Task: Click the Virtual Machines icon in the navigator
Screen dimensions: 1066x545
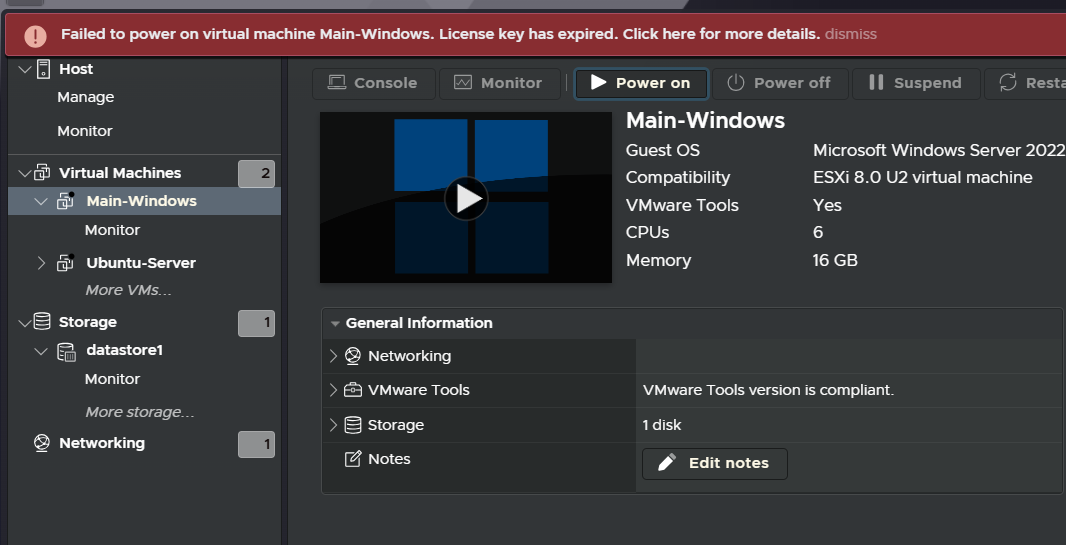Action: pos(42,173)
